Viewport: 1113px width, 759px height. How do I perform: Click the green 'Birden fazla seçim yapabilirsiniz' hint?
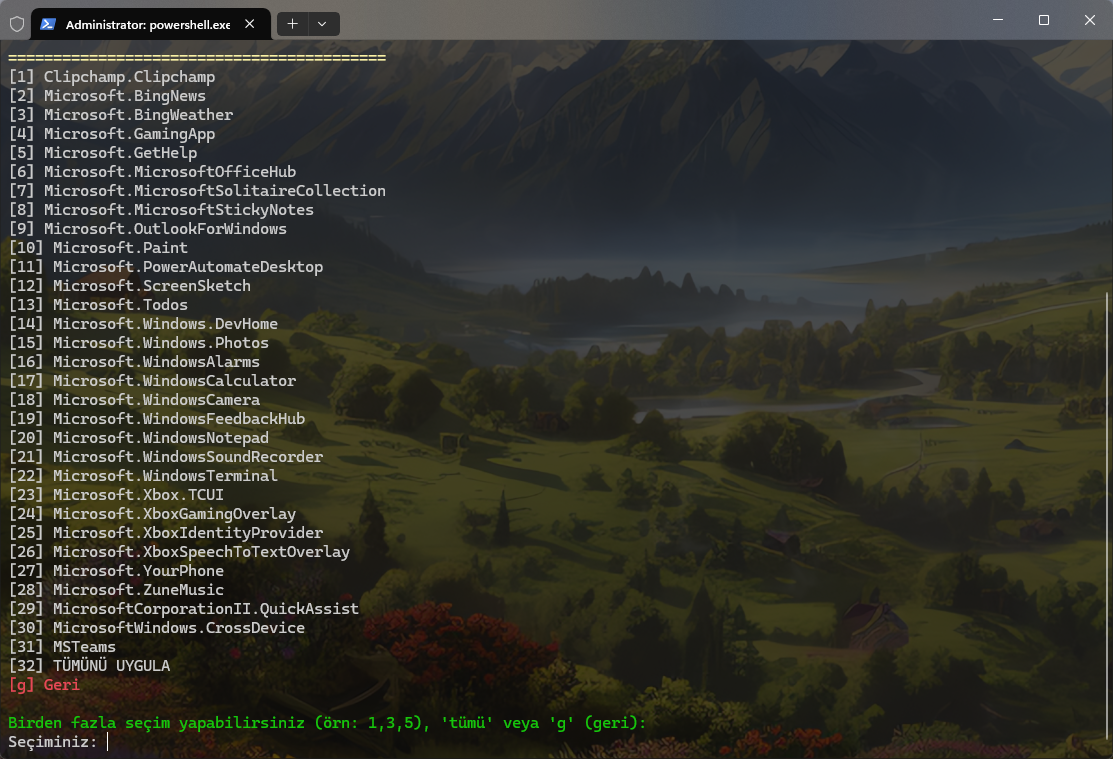click(327, 723)
